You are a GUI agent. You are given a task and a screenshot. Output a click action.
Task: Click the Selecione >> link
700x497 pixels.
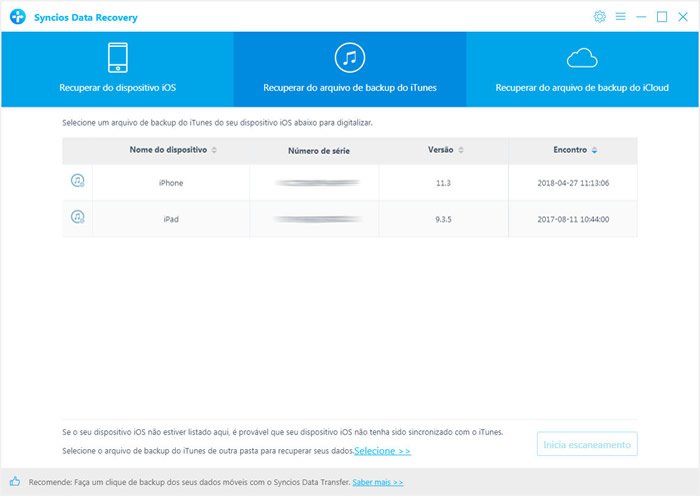tap(382, 451)
